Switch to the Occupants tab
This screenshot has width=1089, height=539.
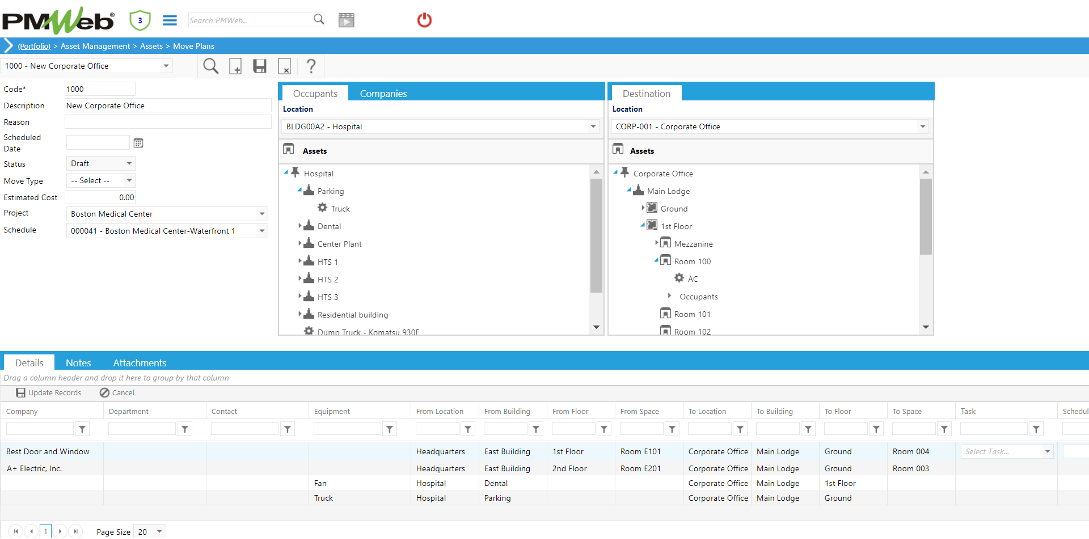click(x=315, y=93)
